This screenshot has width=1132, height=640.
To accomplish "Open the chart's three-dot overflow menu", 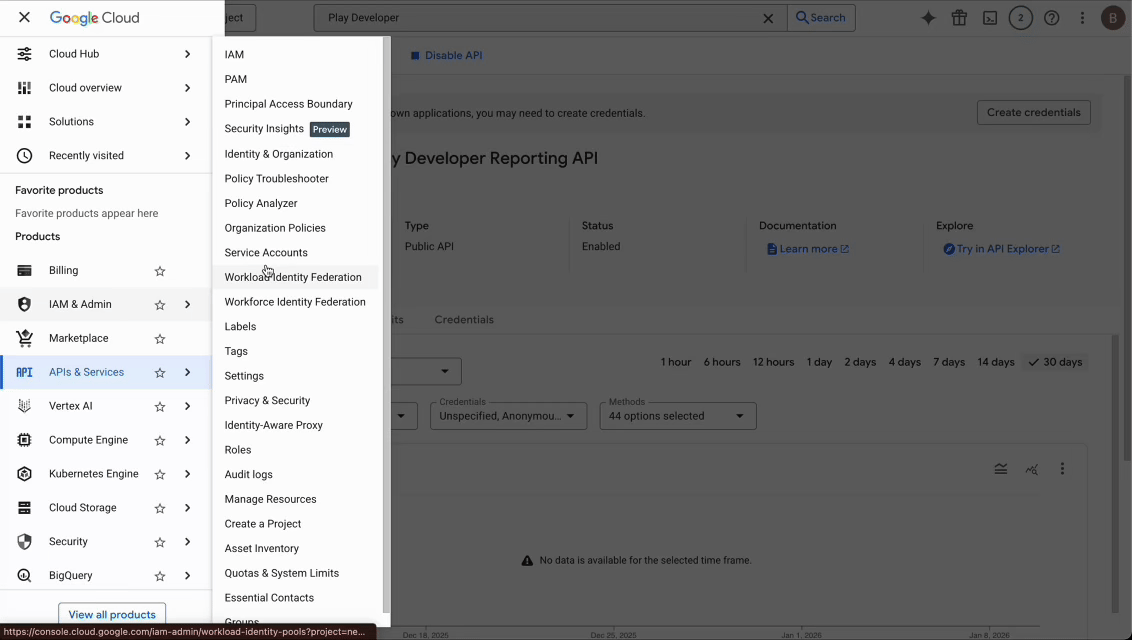I will pos(1063,468).
